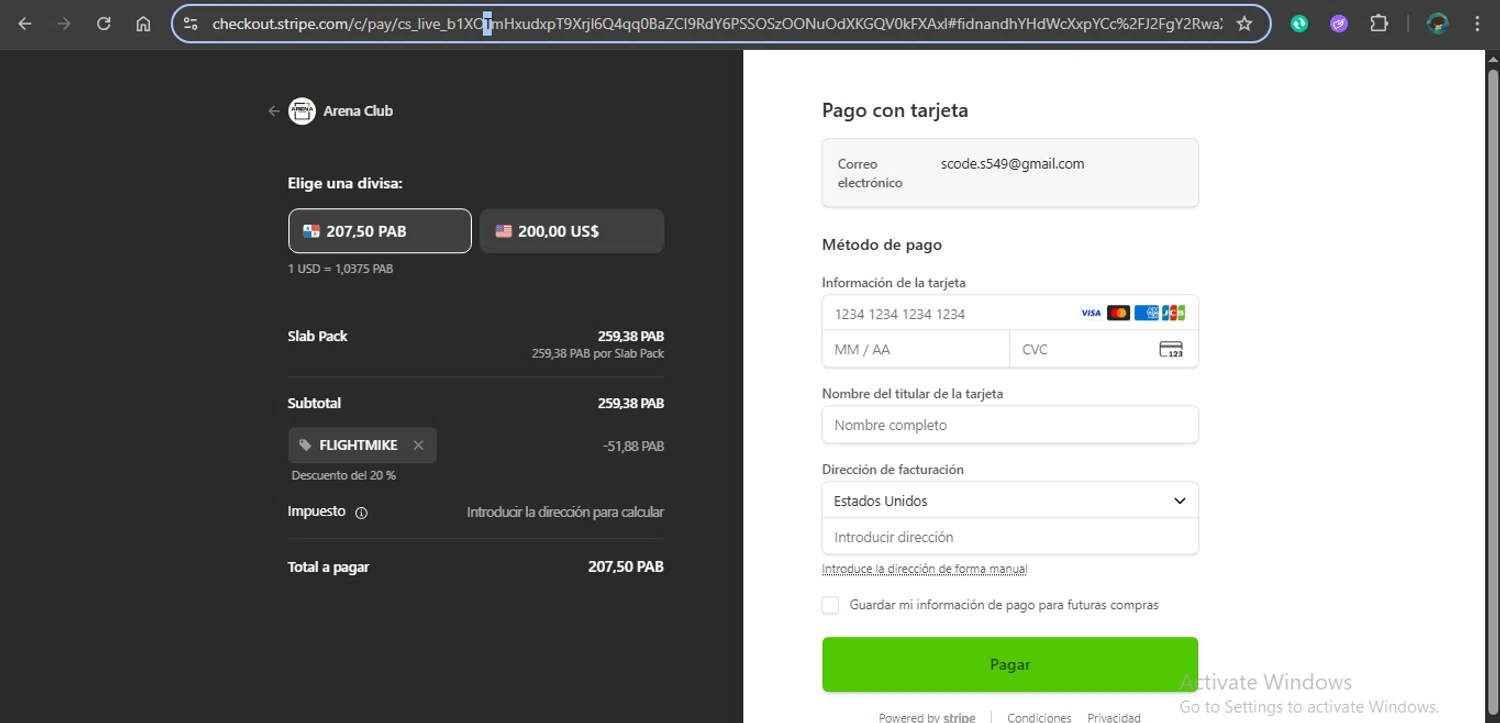Focus the CVC security code field

click(x=1104, y=349)
